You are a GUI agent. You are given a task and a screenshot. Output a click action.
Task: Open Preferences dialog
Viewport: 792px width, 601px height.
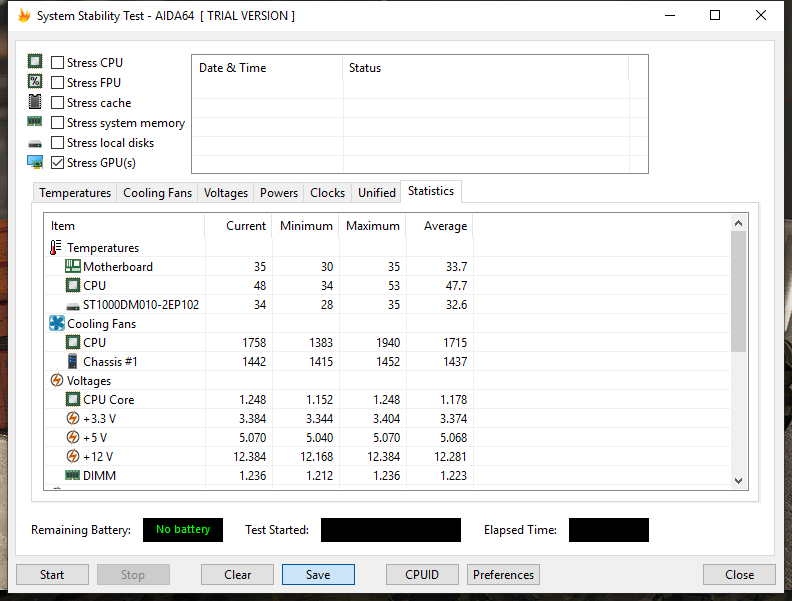coord(503,575)
